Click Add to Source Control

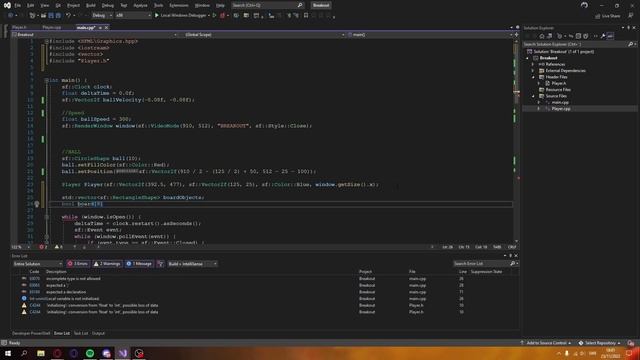tap(546, 343)
